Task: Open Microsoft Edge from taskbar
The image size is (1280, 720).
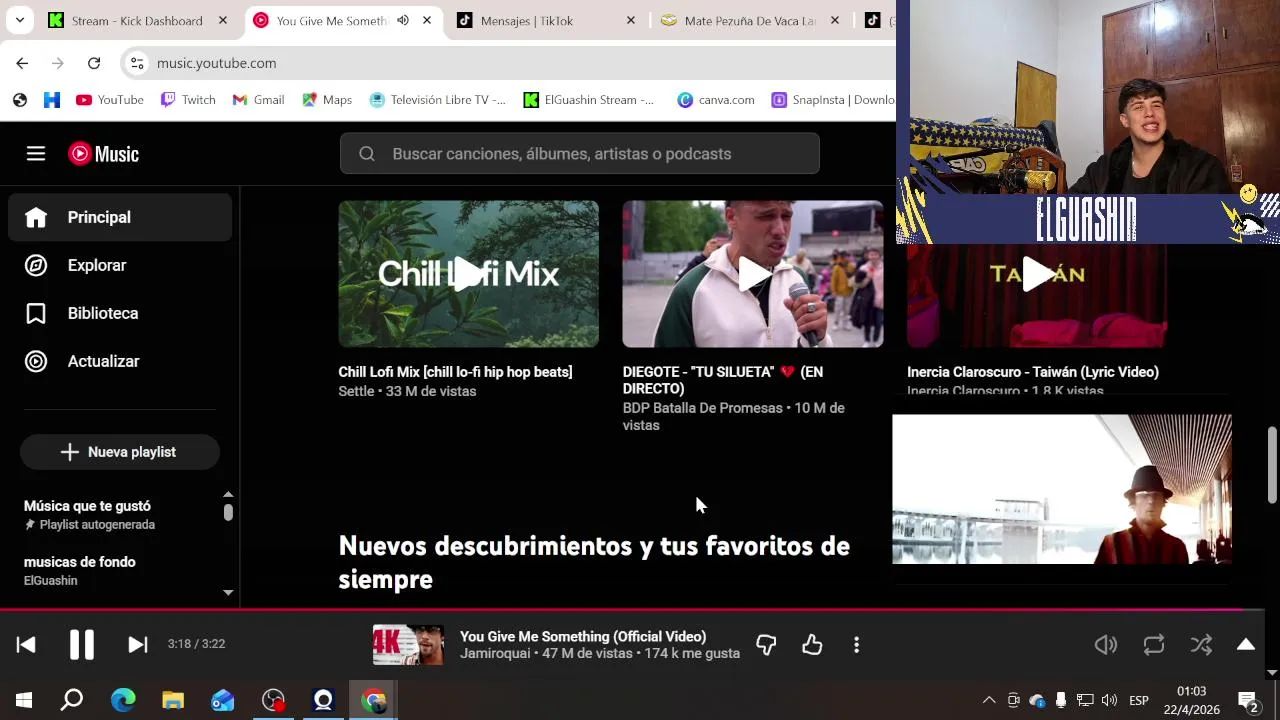Action: tap(123, 700)
